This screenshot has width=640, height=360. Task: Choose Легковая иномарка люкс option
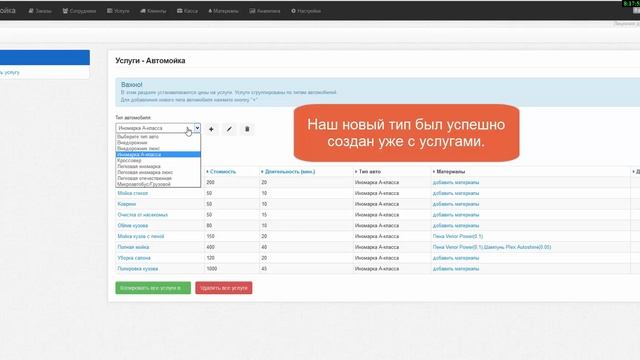(158, 172)
